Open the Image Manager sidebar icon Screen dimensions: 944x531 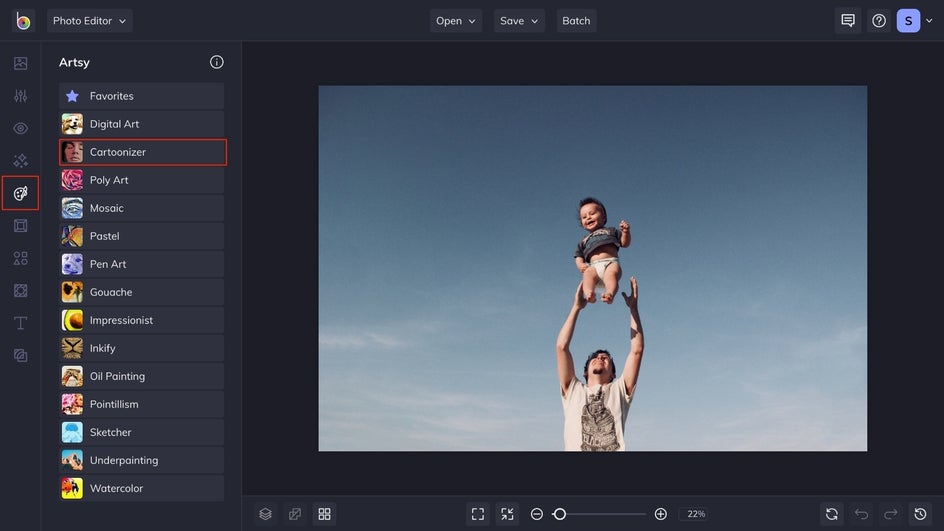20,63
